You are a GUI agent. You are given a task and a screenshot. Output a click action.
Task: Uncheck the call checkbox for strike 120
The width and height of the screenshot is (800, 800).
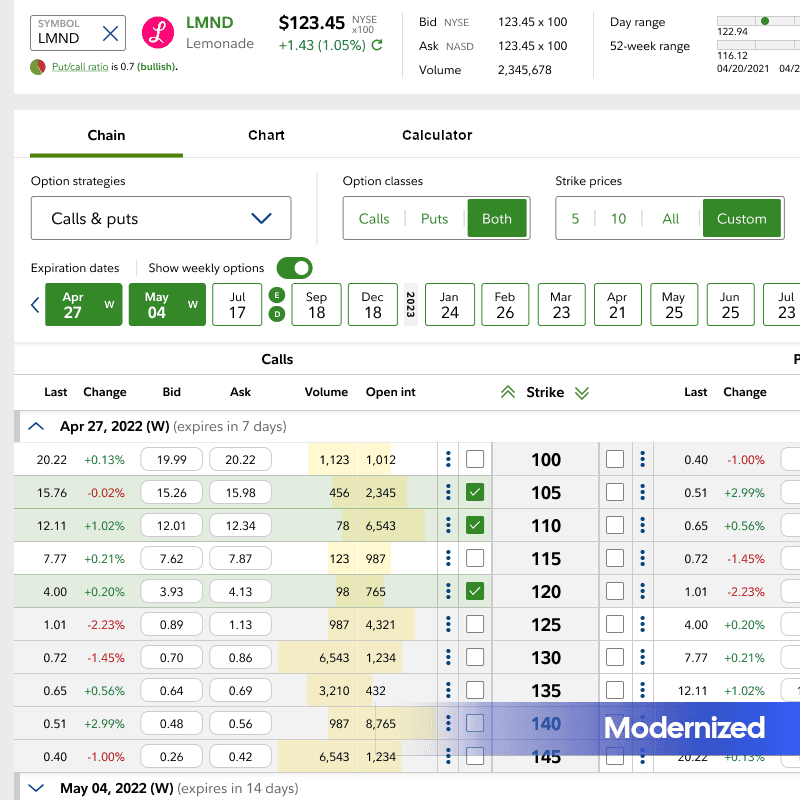pos(475,591)
